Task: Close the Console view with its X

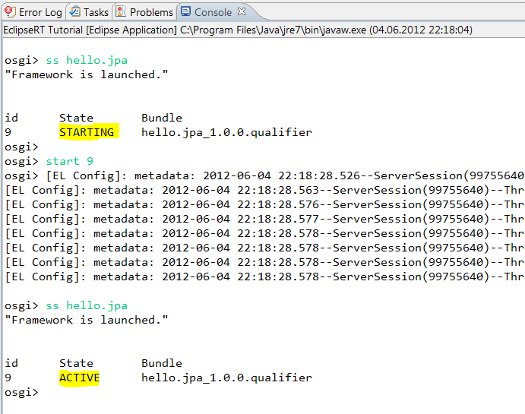Action: [x=242, y=12]
